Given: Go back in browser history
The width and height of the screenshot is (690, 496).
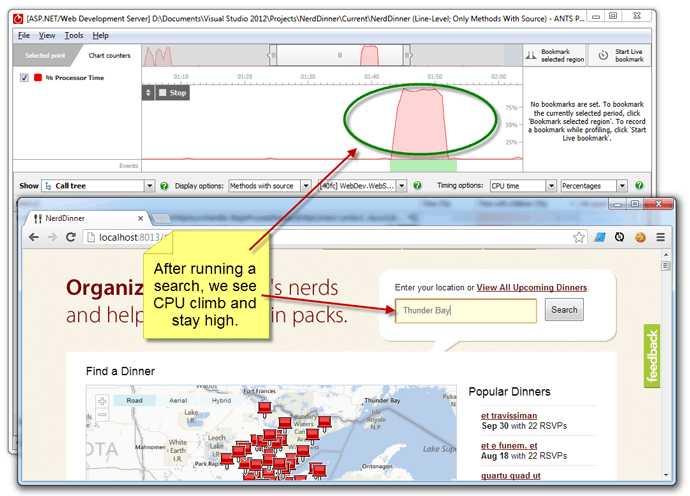Looking at the screenshot, I should pyautogui.click(x=35, y=237).
